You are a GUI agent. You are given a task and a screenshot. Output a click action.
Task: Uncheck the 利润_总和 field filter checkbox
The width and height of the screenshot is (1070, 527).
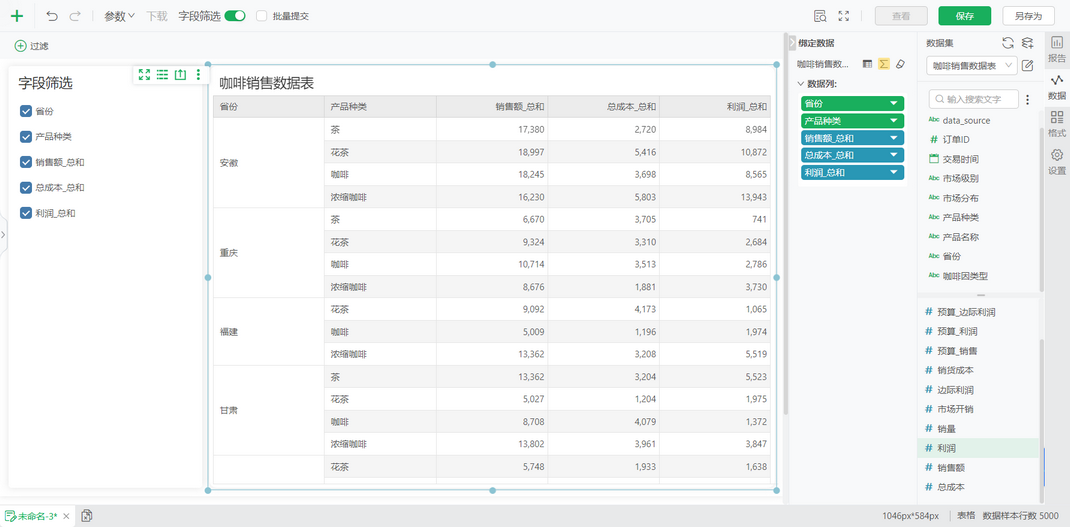tap(26, 213)
